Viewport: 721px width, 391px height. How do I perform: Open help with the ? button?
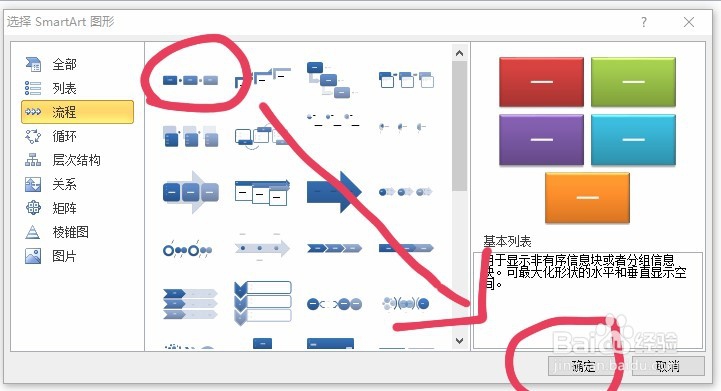pos(644,22)
